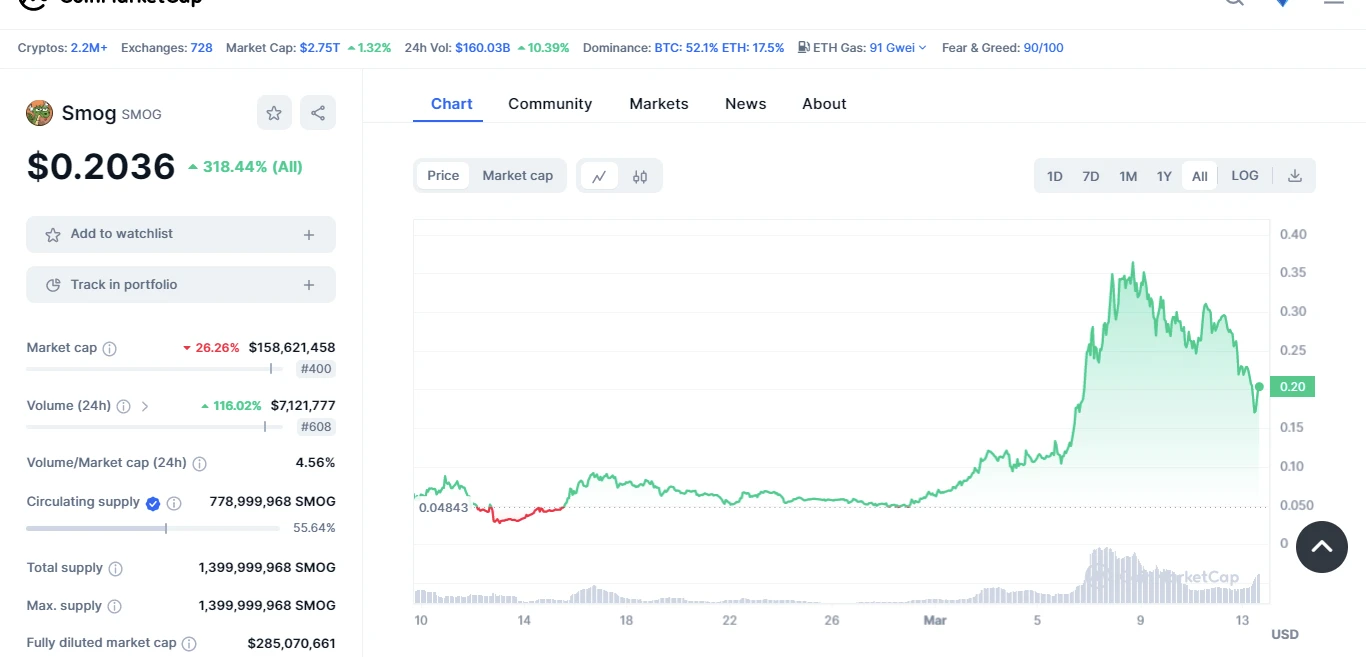The image size is (1366, 657).
Task: Open the search magnifier in header
Action: tap(1235, 3)
